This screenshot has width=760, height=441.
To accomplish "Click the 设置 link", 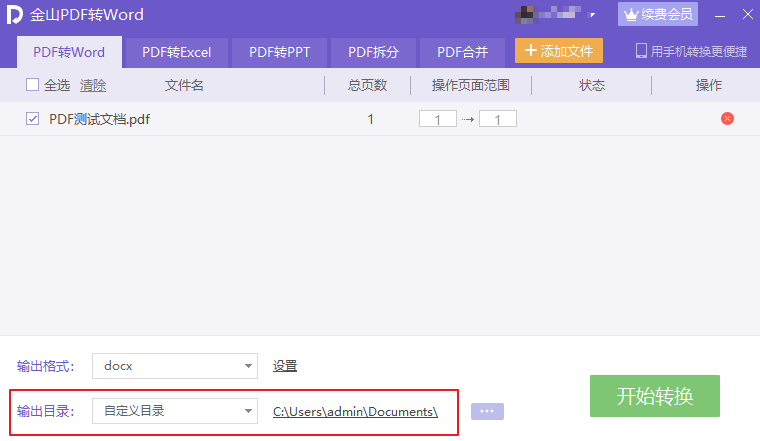I will [285, 366].
